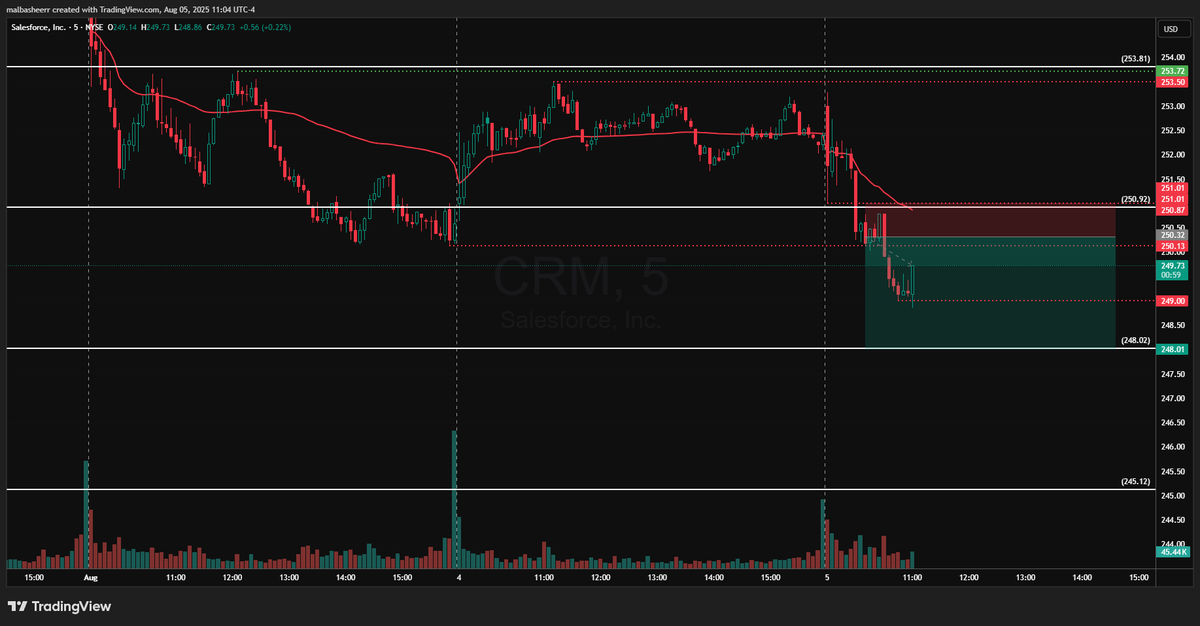
Task: Select the green profit zone of short position
Action: click(x=990, y=292)
